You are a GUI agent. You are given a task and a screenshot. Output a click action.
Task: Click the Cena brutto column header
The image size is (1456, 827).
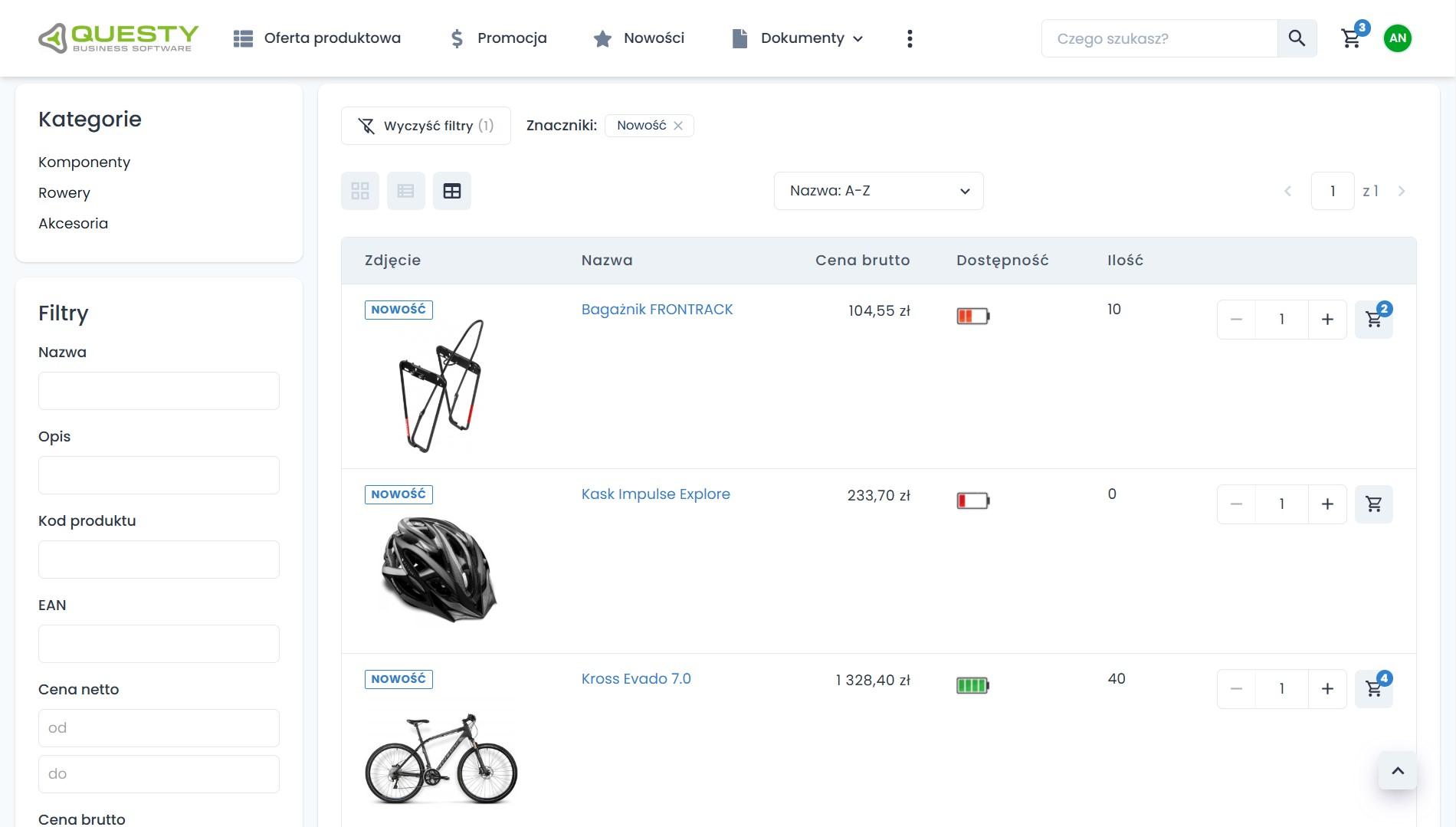coord(862,261)
